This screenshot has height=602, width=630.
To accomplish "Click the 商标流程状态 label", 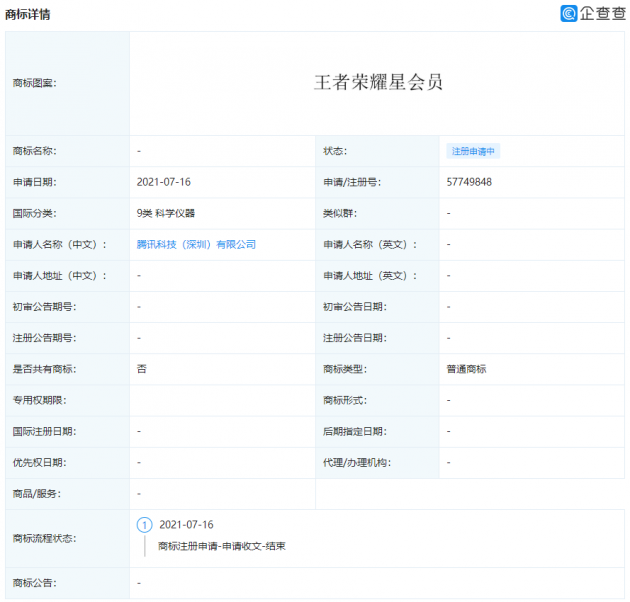I will (44, 539).
